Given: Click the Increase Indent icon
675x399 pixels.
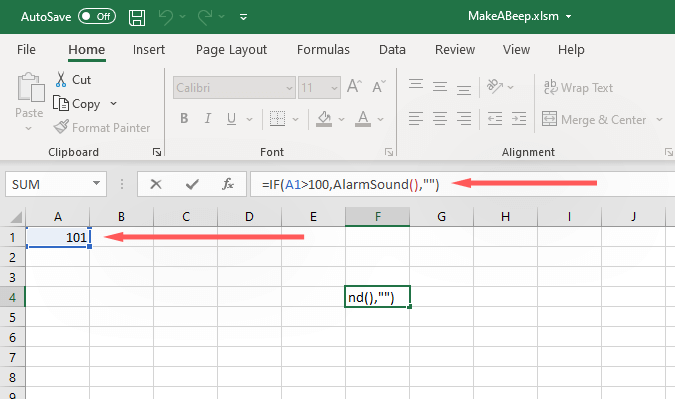Looking at the screenshot, I should click(x=519, y=118).
